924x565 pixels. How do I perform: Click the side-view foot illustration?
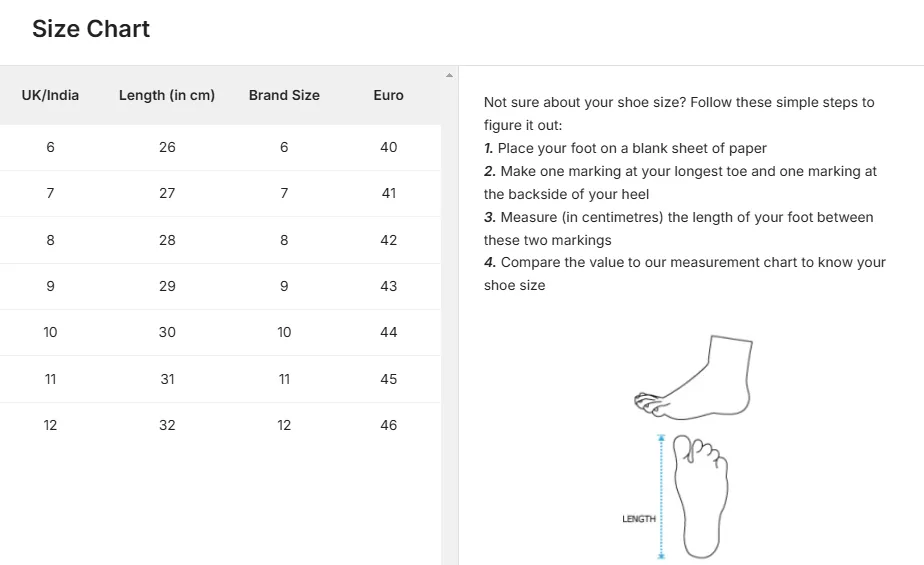click(x=693, y=378)
